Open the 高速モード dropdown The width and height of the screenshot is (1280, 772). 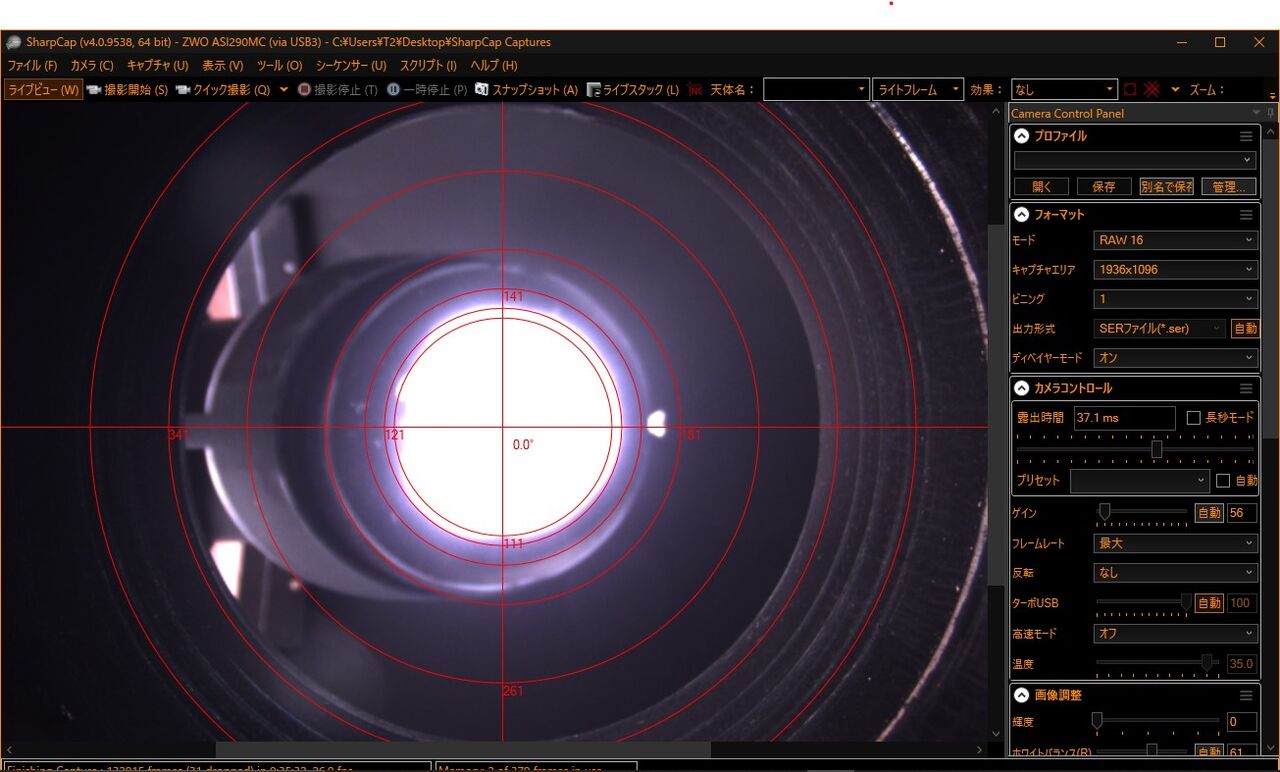1175,633
